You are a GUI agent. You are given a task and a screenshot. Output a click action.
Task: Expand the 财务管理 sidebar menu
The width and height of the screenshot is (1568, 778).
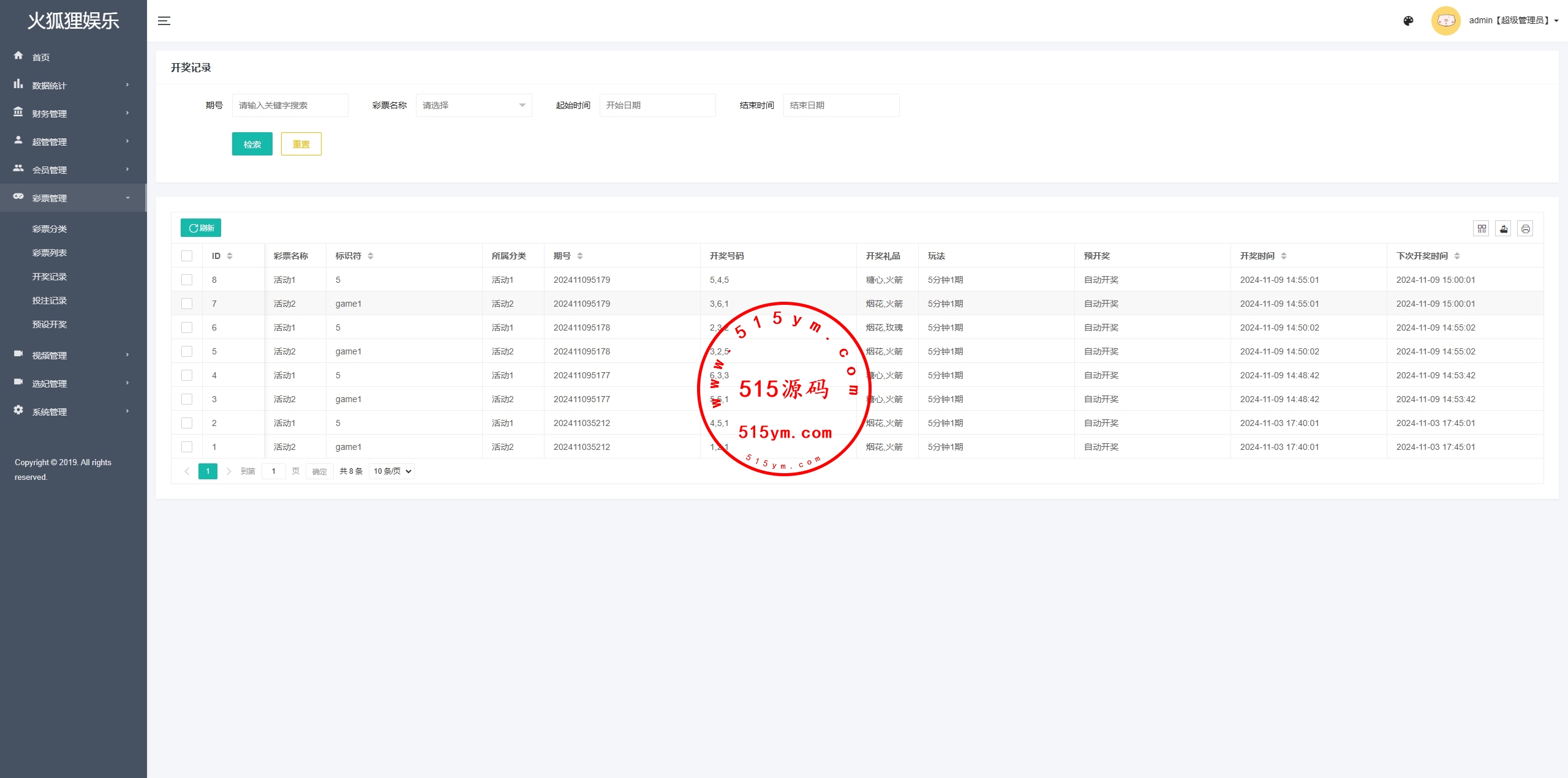click(x=73, y=113)
